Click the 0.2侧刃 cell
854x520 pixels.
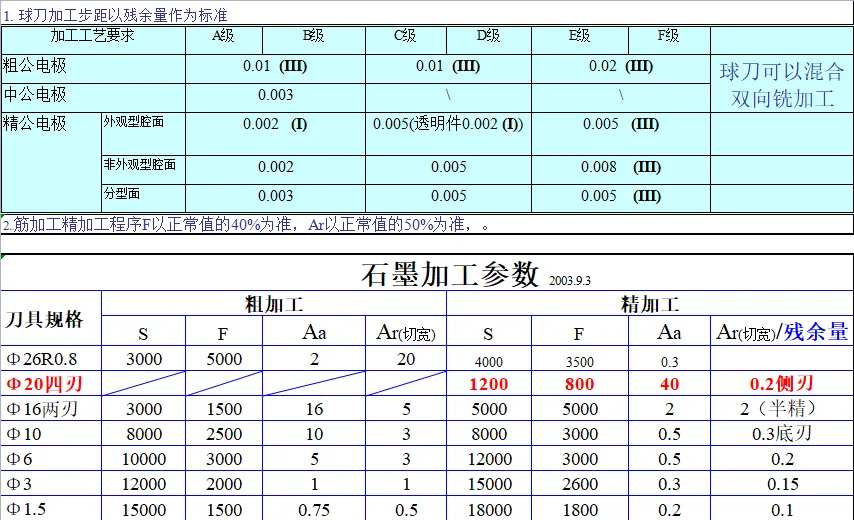pos(782,384)
